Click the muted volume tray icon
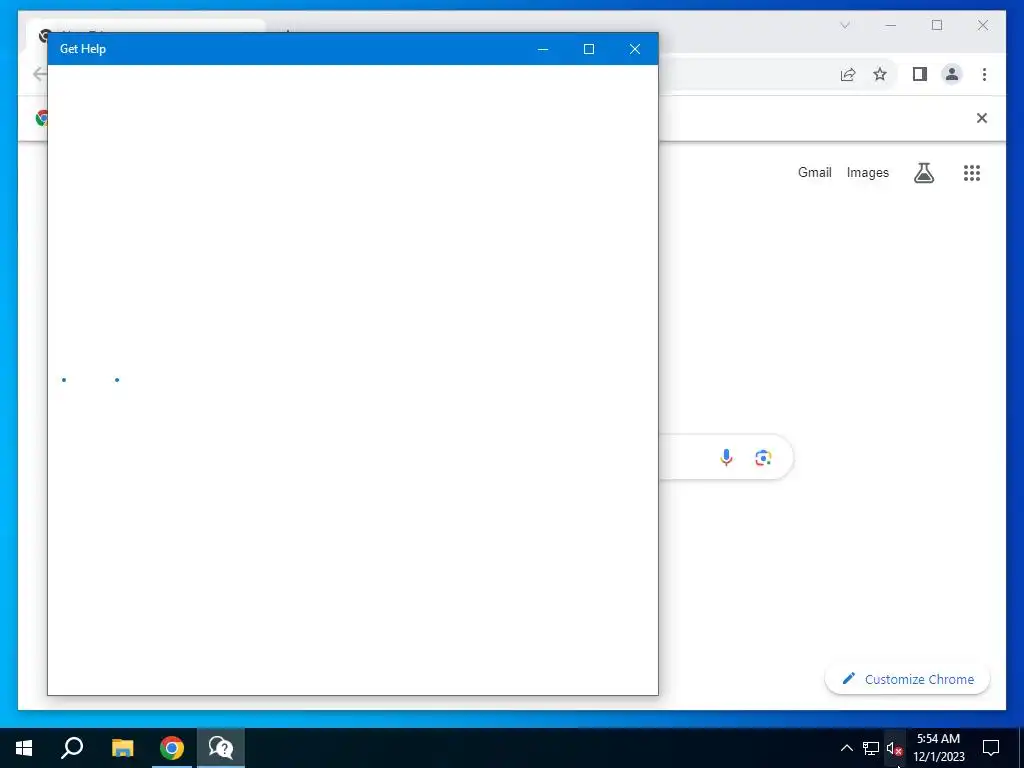Screen dimensions: 1024x768 pyautogui.click(x=894, y=748)
